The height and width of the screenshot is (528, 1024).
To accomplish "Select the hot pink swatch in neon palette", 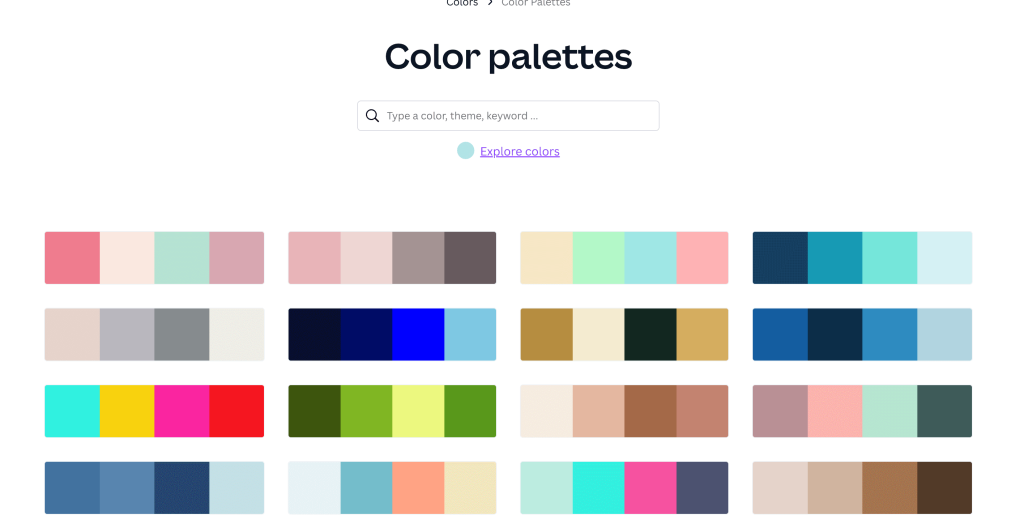I will 182,411.
